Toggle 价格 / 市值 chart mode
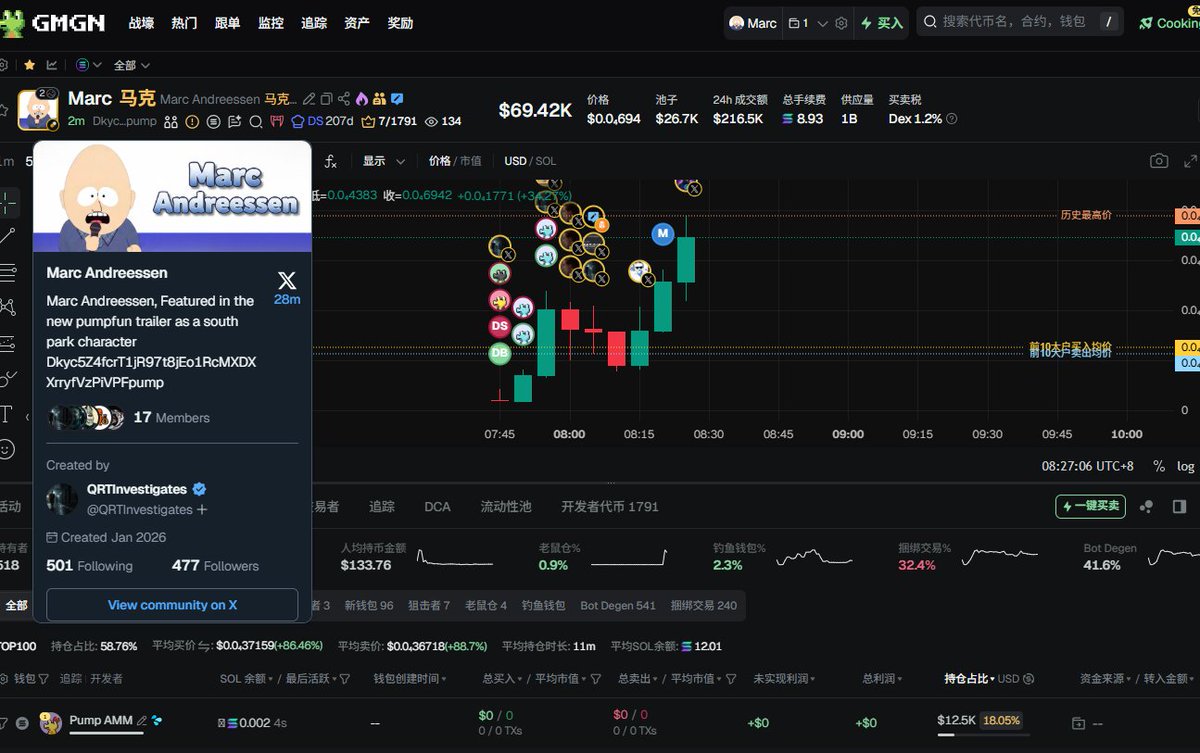The image size is (1200, 753). pos(455,161)
